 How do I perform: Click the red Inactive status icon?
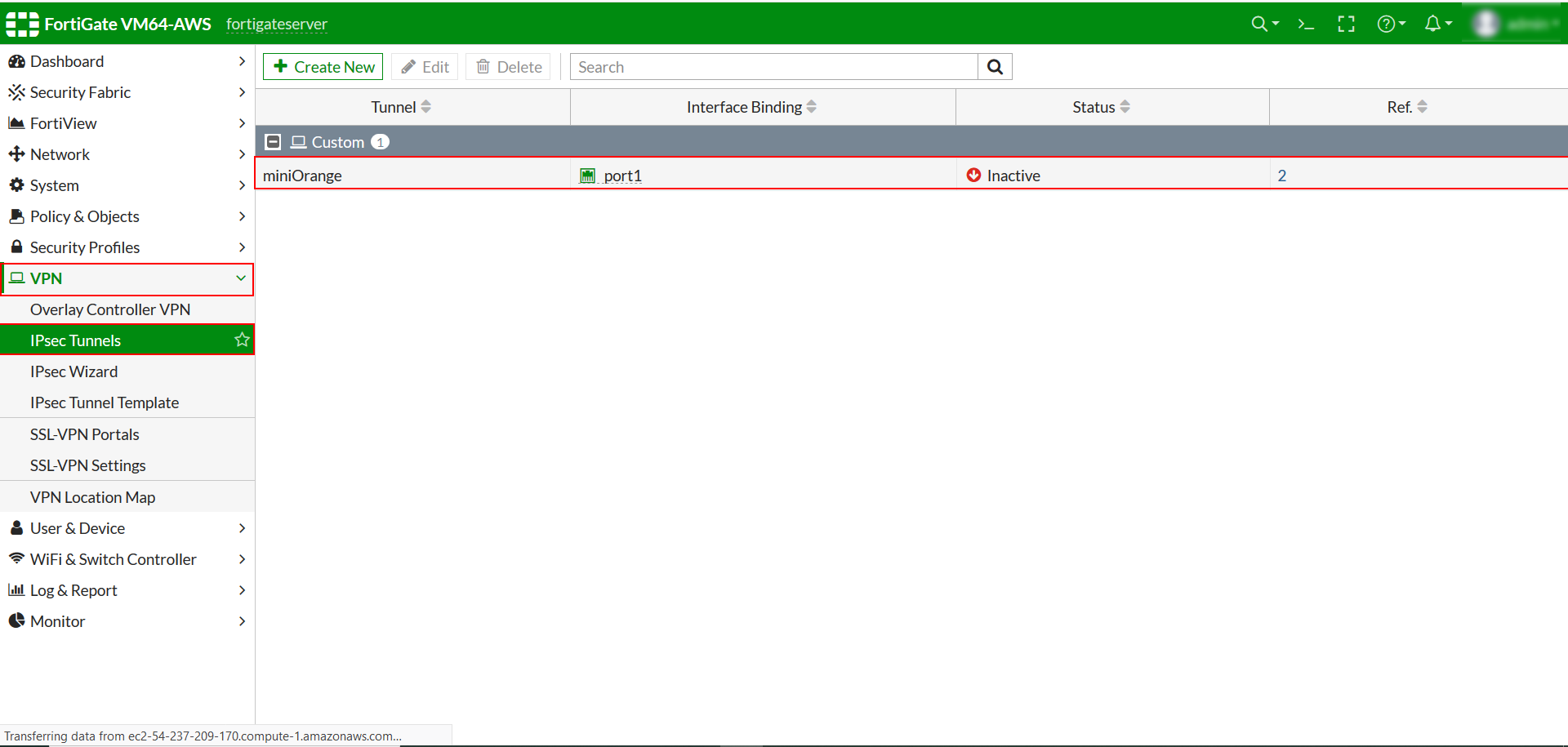tap(973, 175)
